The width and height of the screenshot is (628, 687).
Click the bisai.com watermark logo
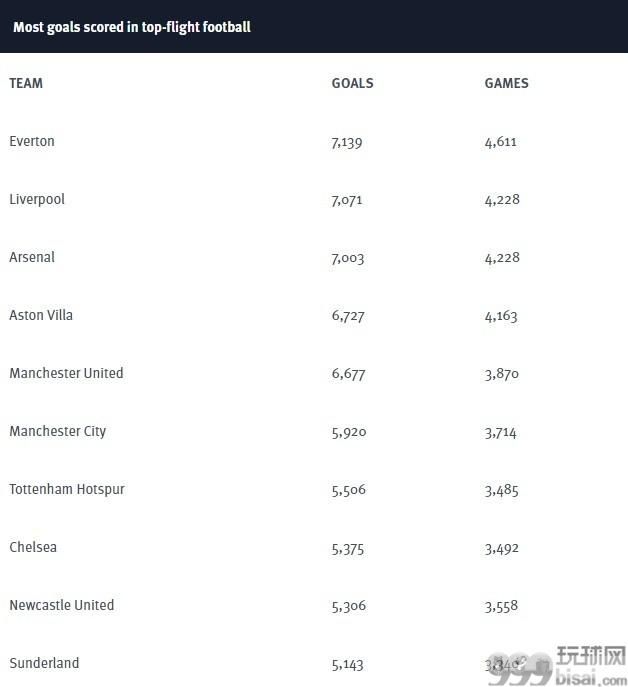(559, 666)
